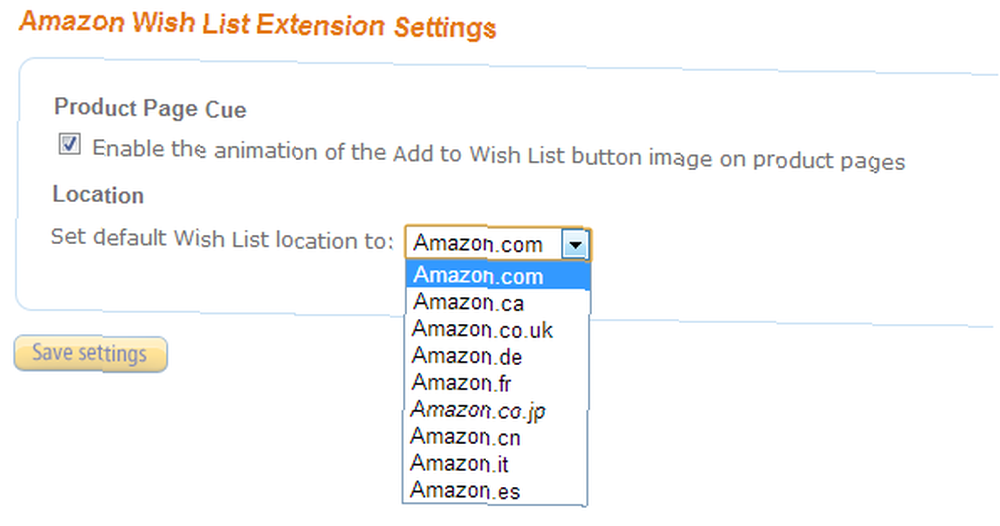The height and width of the screenshot is (526, 1000).
Task: Choose Amazon.es as default location
Action: (495, 490)
